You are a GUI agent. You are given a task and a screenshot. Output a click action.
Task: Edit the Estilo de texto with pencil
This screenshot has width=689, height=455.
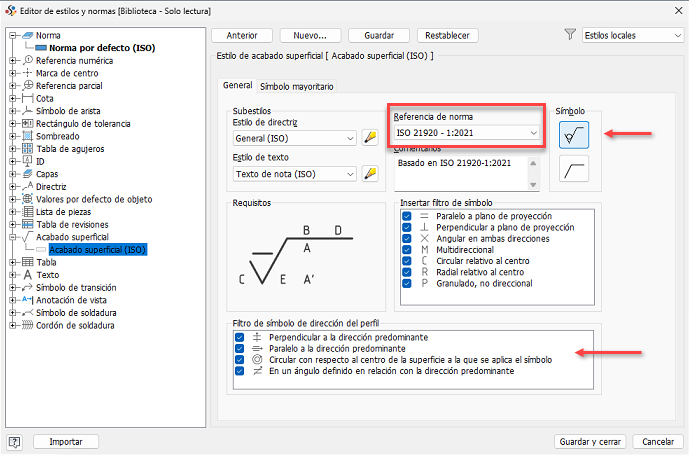[x=370, y=174]
